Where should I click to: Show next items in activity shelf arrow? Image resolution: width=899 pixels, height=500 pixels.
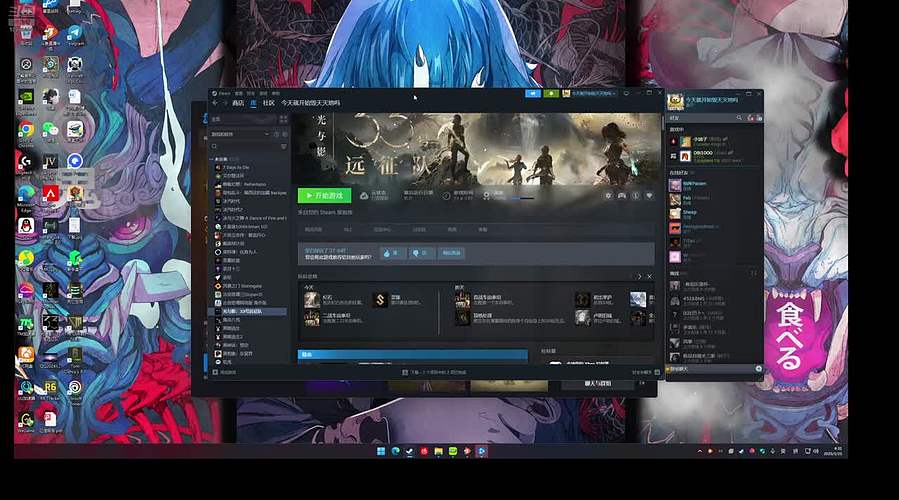(640, 276)
